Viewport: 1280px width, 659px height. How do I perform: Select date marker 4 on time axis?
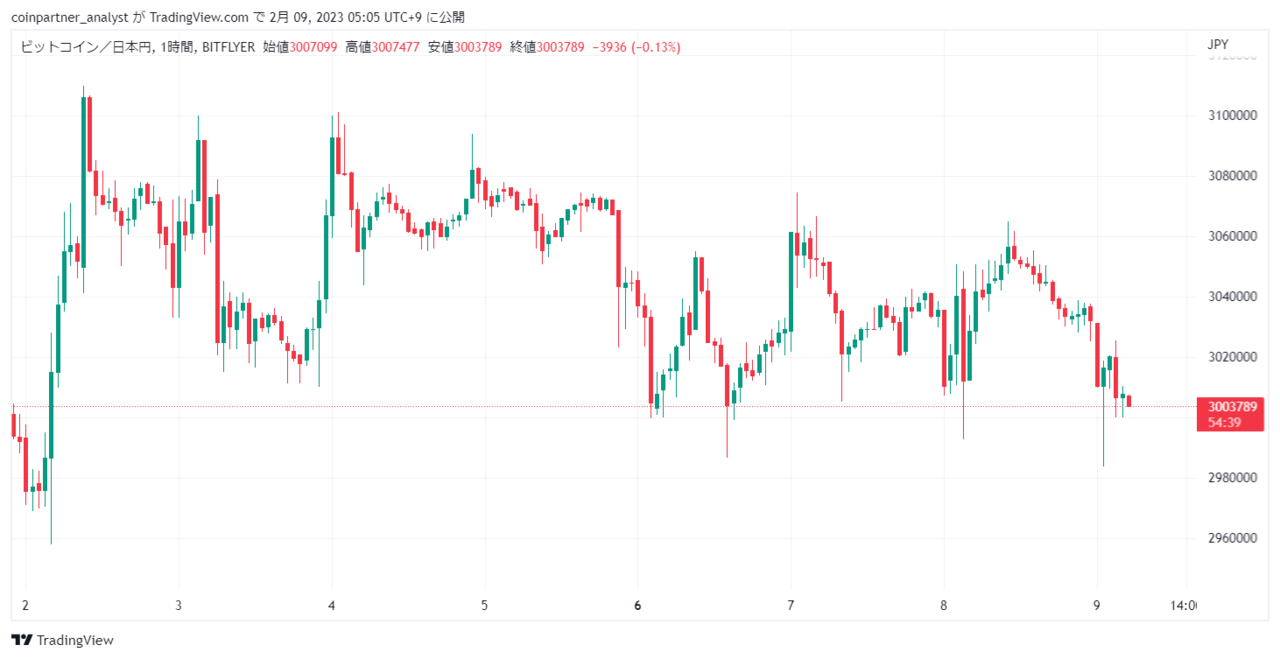(x=331, y=605)
